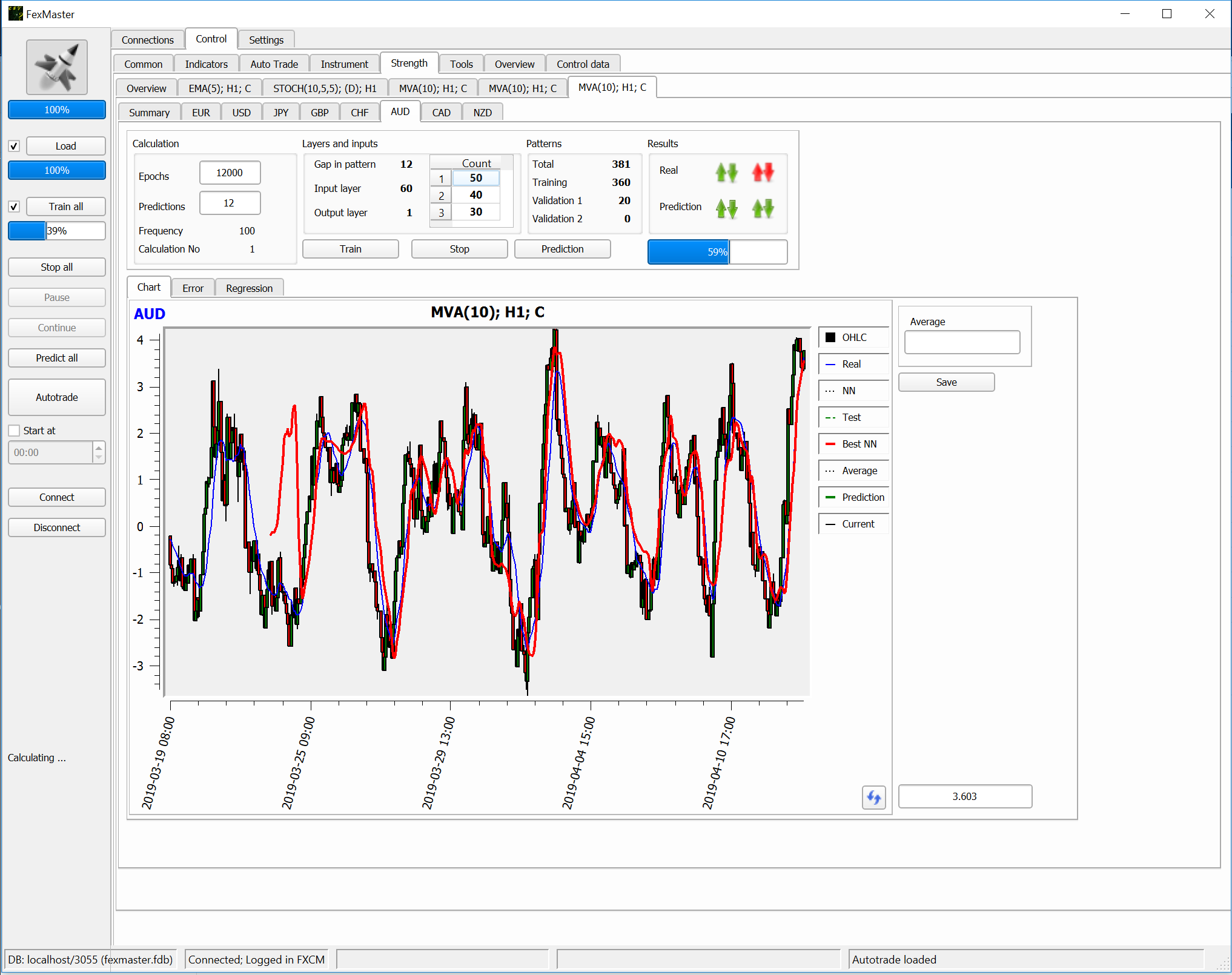This screenshot has width=1232, height=975.
Task: Open the NZD currency tab
Action: [x=482, y=113]
